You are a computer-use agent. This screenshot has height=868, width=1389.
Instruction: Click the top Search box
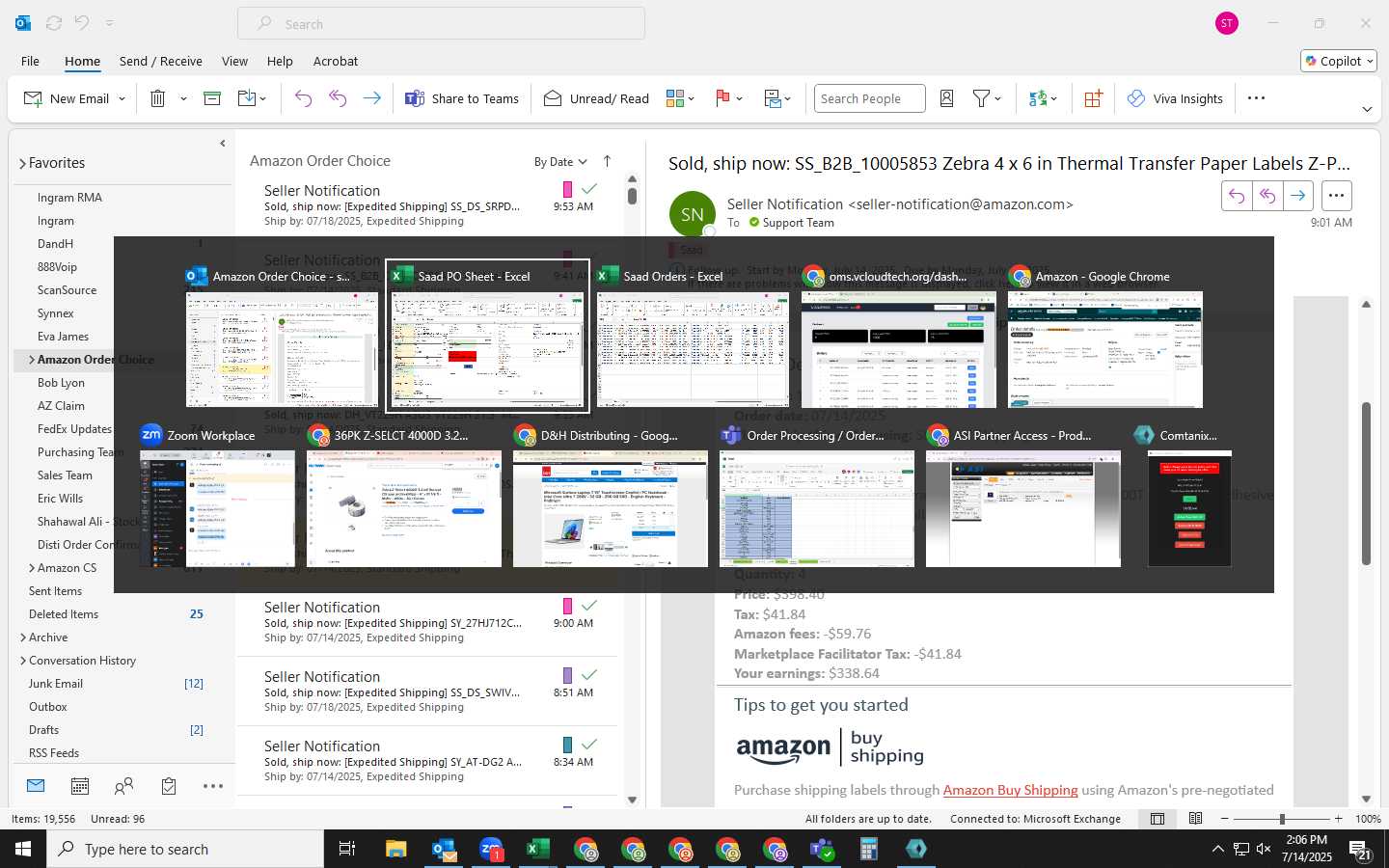tap(441, 24)
